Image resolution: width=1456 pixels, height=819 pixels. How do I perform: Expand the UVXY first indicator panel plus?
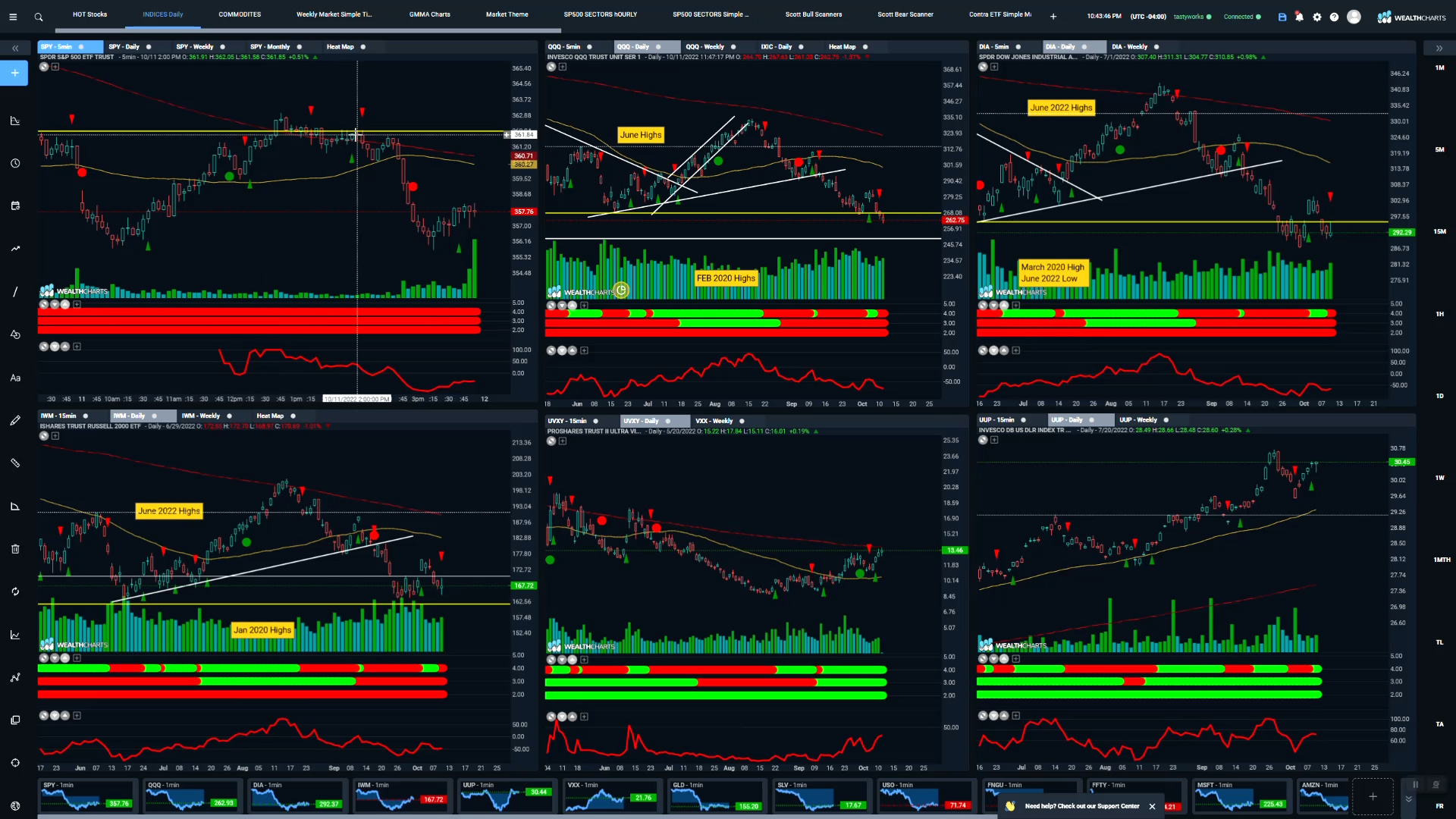[584, 660]
